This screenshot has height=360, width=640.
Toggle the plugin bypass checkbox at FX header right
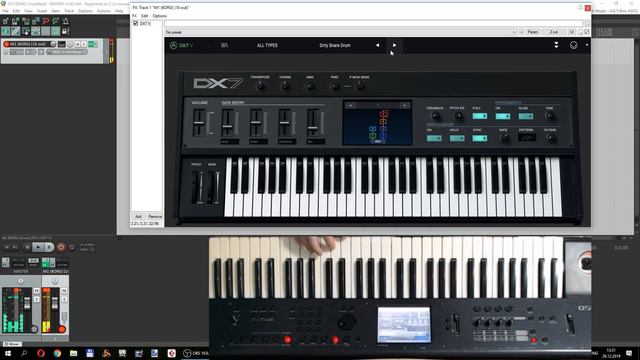tap(587, 32)
